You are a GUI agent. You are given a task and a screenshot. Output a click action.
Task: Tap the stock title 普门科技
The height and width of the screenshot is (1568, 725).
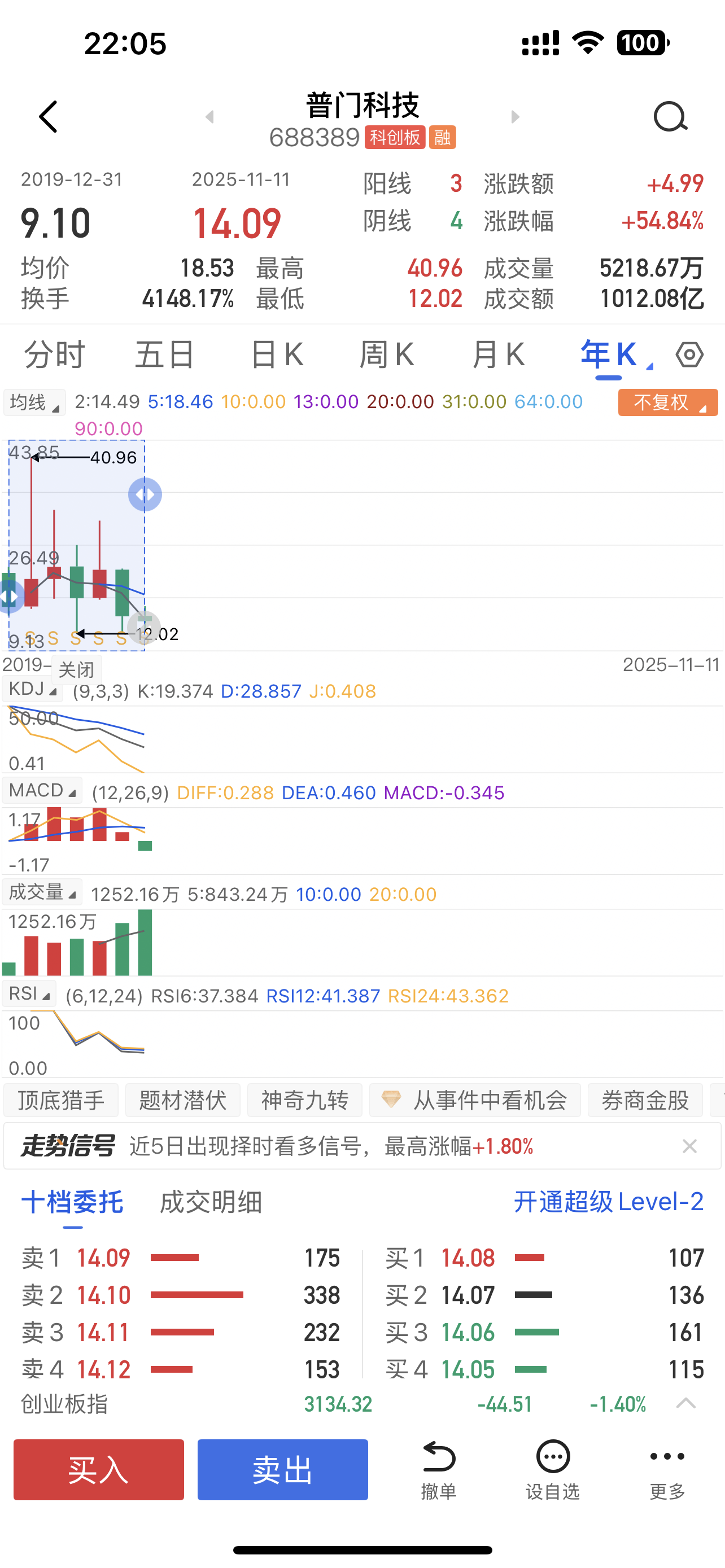(x=363, y=106)
